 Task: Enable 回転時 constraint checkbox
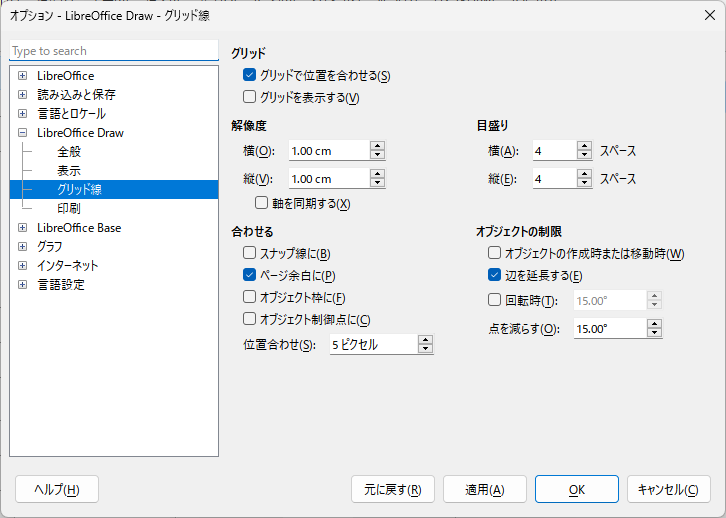click(494, 300)
